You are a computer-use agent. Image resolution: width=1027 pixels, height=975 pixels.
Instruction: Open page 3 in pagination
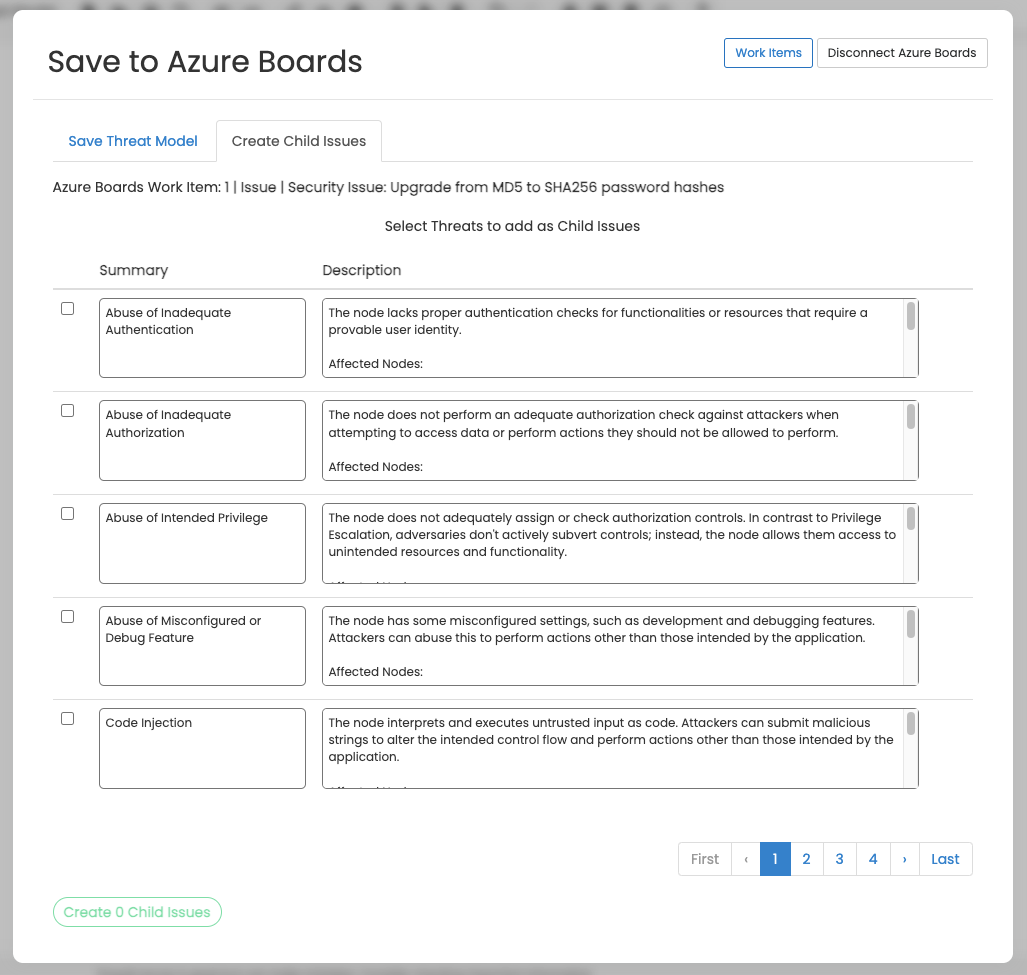(x=839, y=859)
